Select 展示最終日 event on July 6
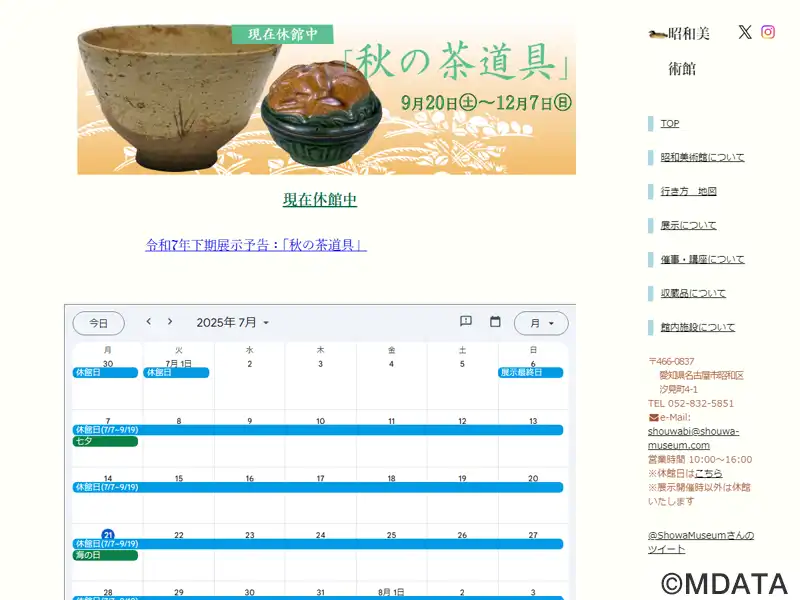 [x=531, y=372]
